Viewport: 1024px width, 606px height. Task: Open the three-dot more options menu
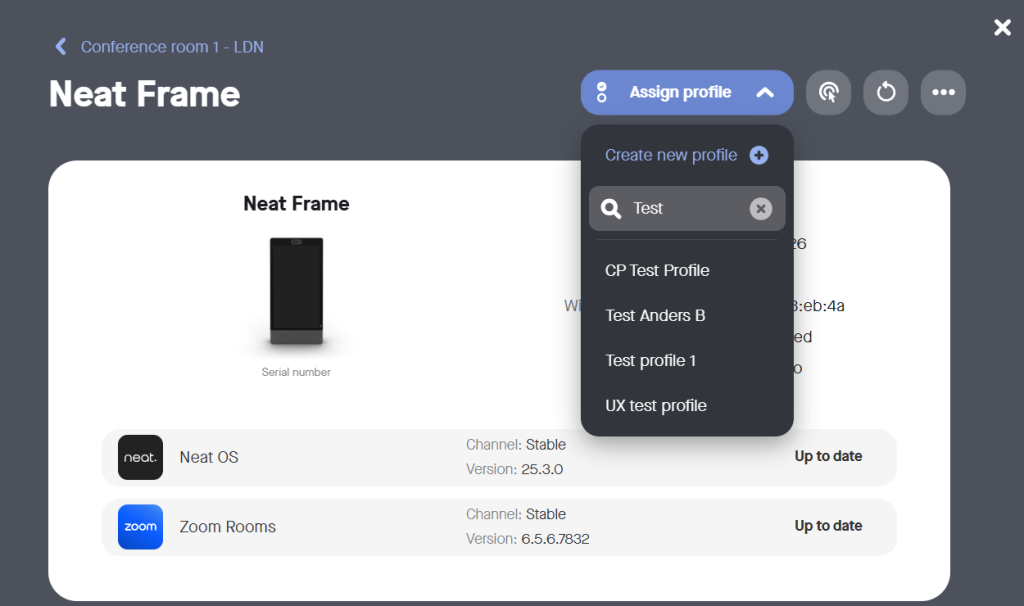(x=943, y=92)
